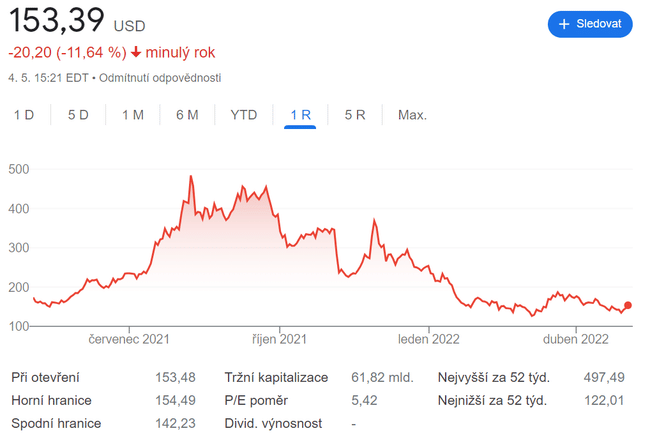Screen dimensions: 650x433
Task: Show the Max. range tab
Action: (x=412, y=115)
